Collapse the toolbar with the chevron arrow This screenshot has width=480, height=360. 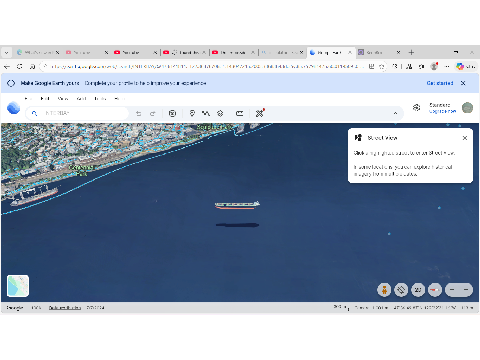[395, 113]
